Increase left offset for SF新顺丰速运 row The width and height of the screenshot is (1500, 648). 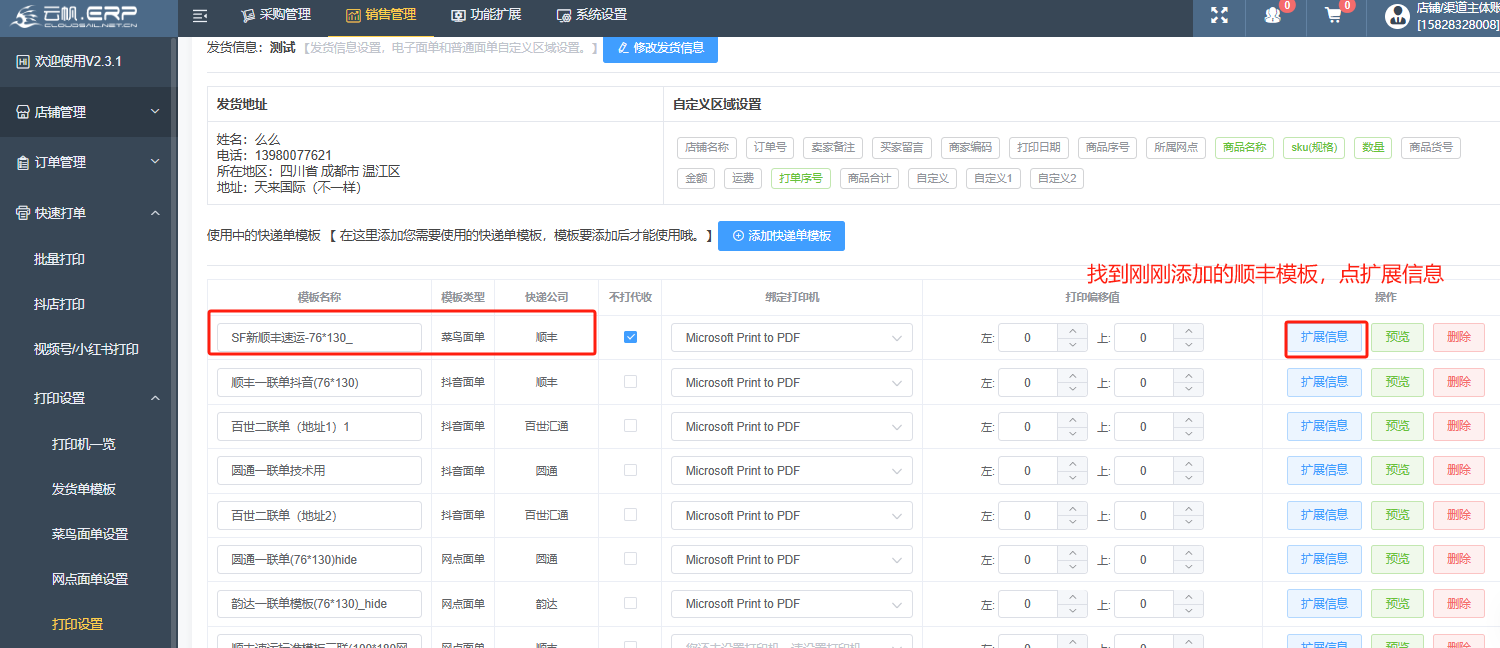(x=1072, y=331)
